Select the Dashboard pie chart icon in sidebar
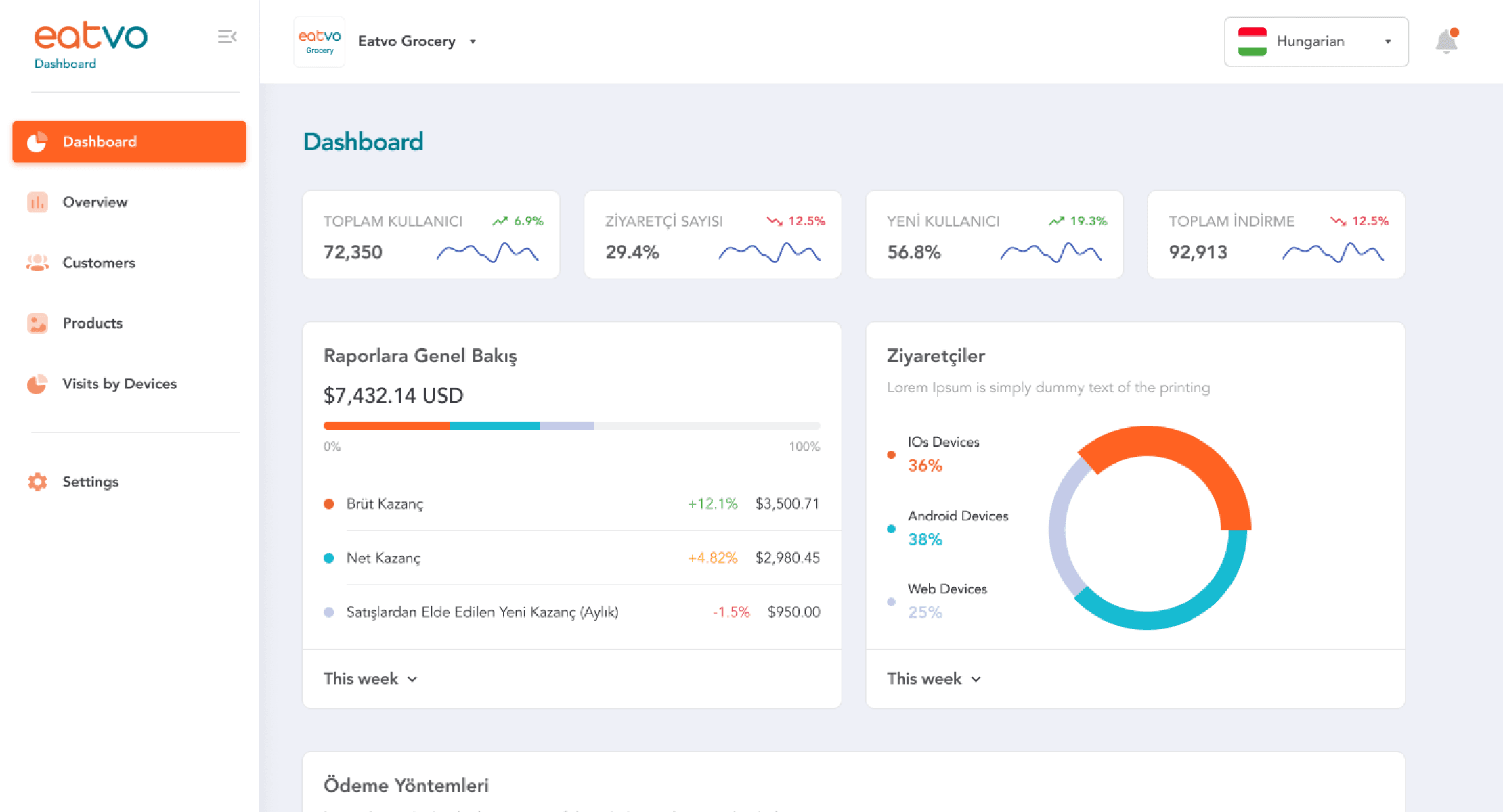 point(37,141)
